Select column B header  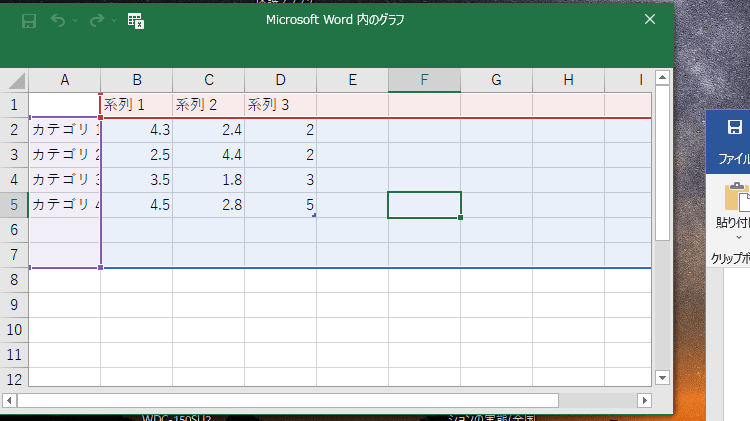[x=137, y=80]
